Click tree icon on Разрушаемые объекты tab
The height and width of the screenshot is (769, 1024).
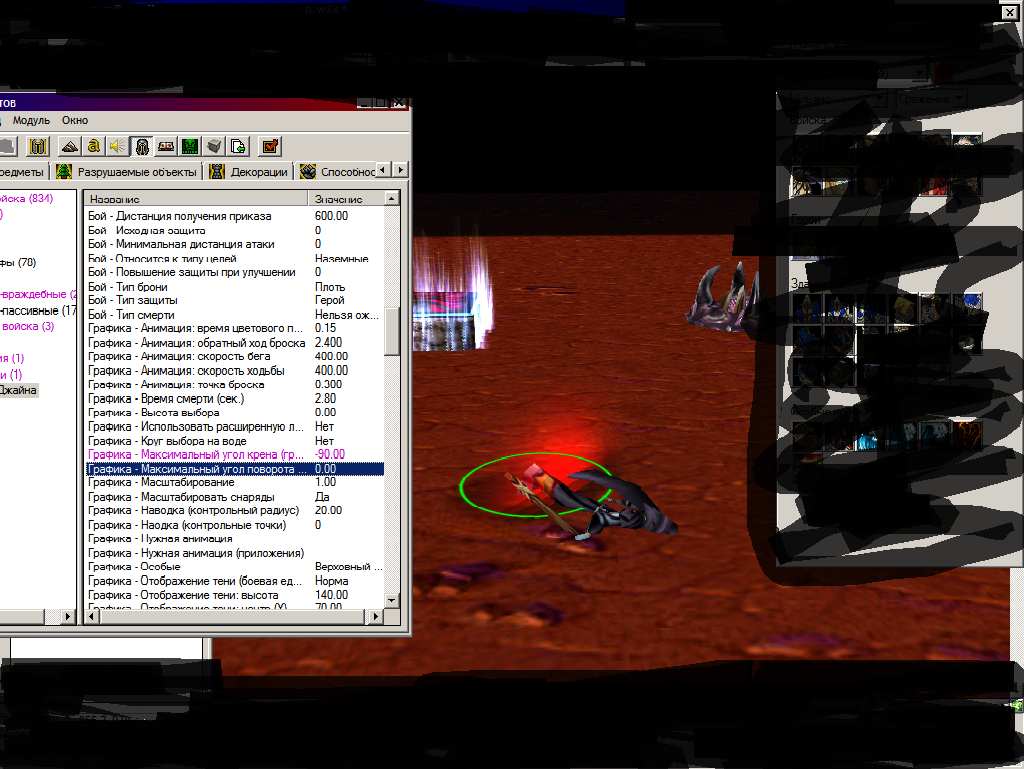tap(64, 171)
